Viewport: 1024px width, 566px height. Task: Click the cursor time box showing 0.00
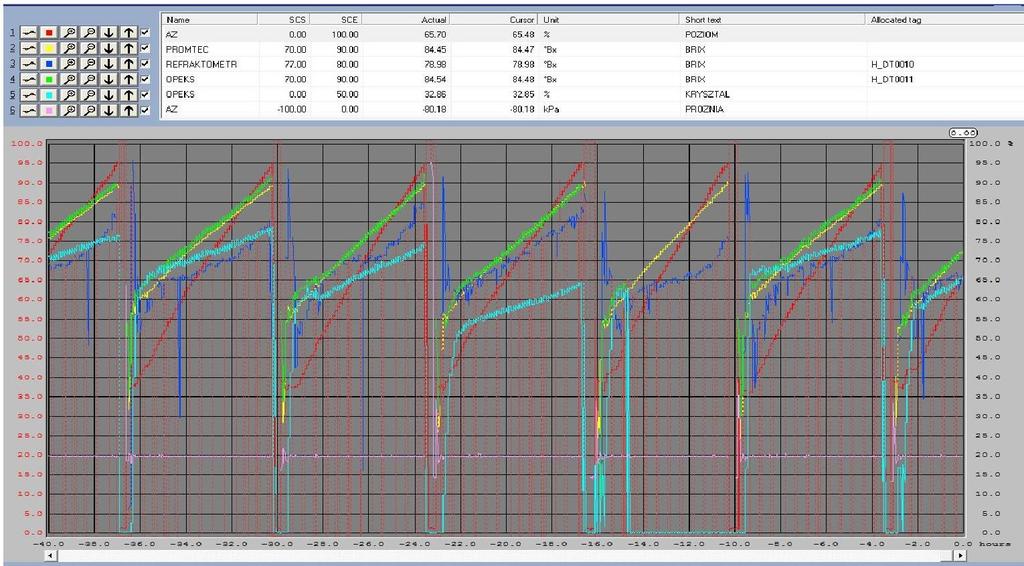[x=963, y=133]
